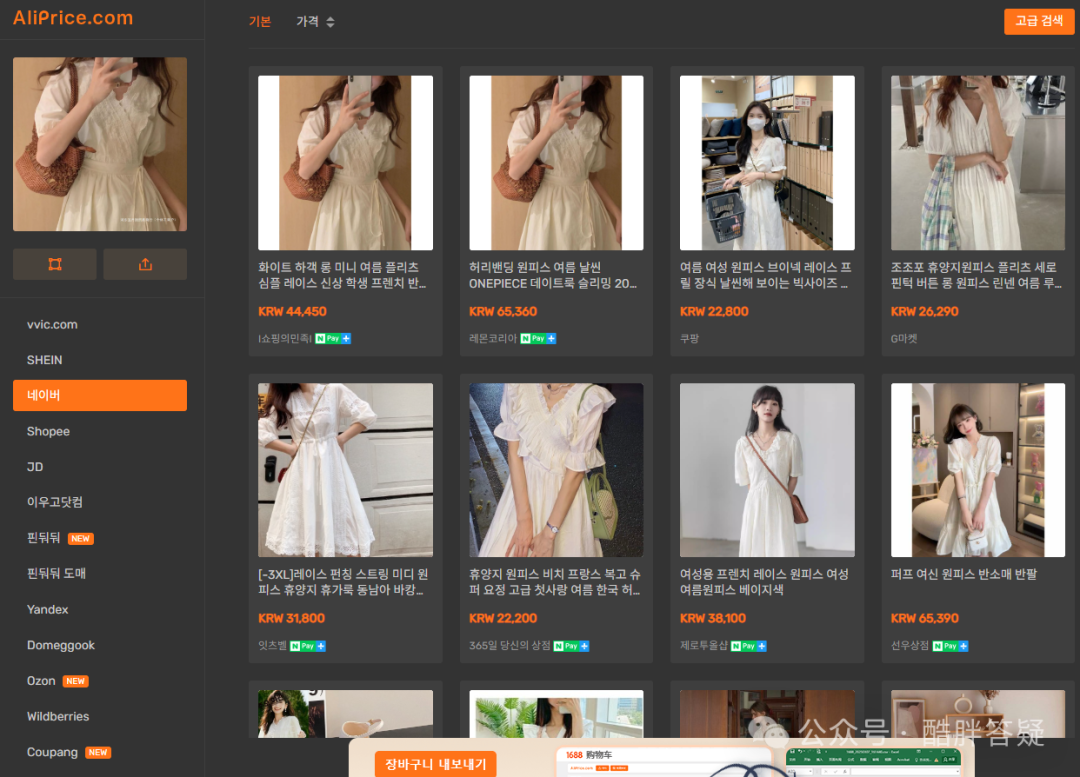Click the 선우상점 seller name

pos(910,646)
